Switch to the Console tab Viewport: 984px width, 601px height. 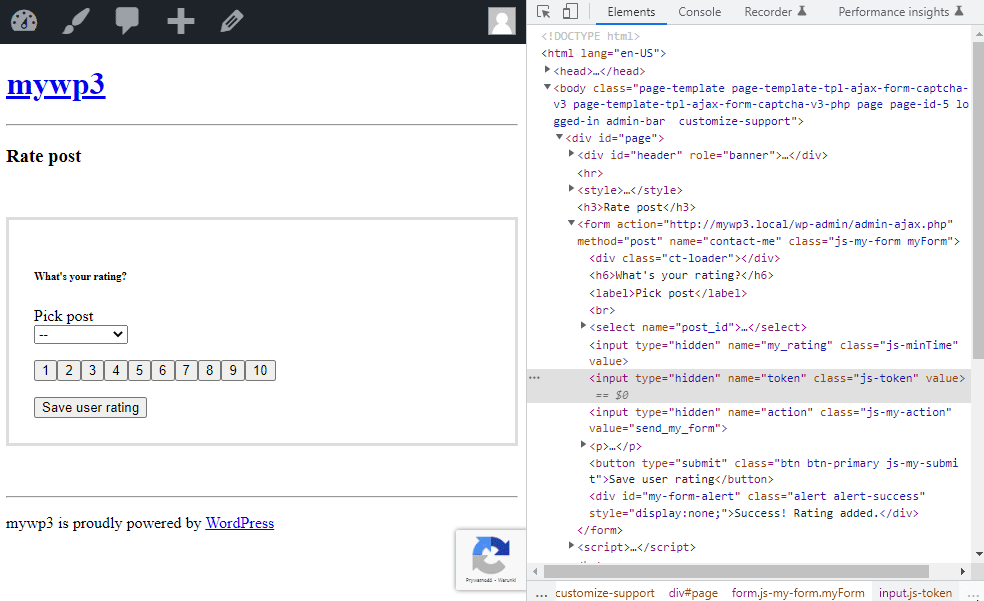[x=699, y=12]
